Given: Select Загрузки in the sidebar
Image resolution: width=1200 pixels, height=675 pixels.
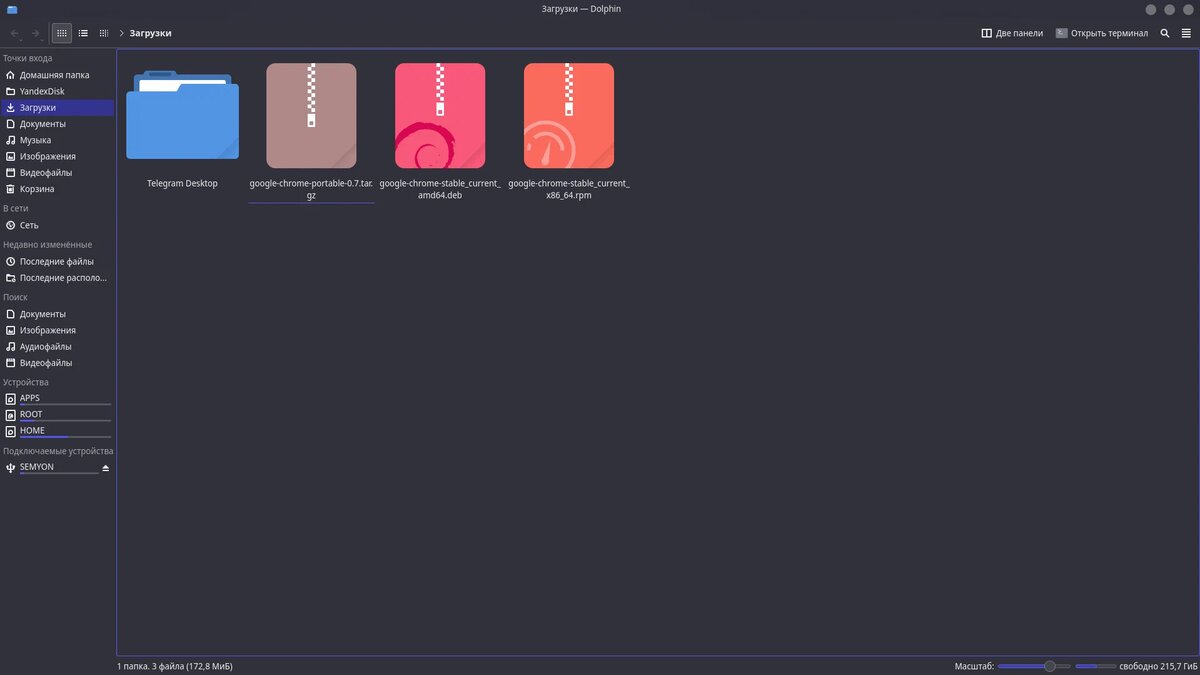Looking at the screenshot, I should point(58,107).
